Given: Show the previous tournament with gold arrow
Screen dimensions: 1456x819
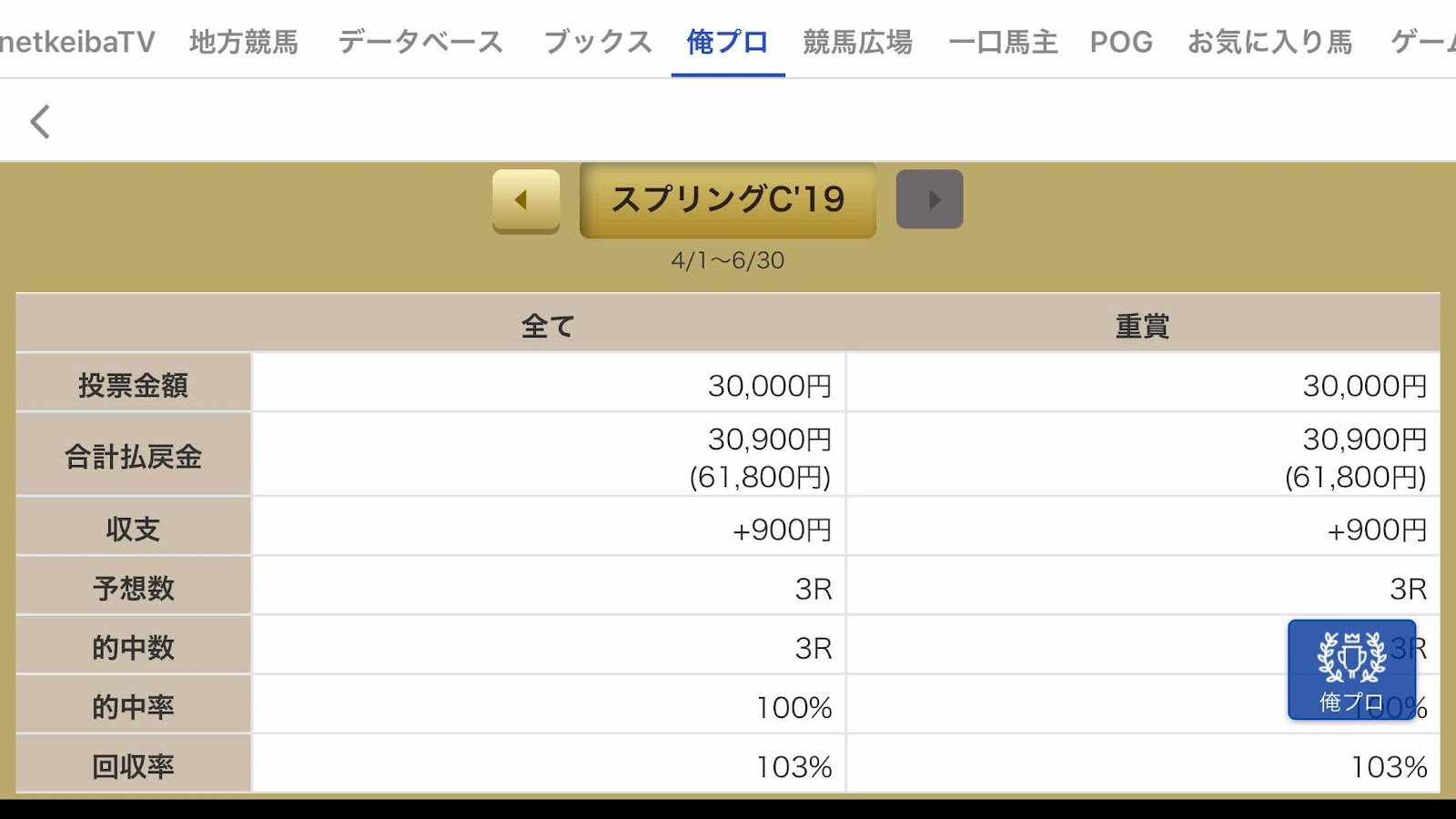Looking at the screenshot, I should click(x=526, y=200).
